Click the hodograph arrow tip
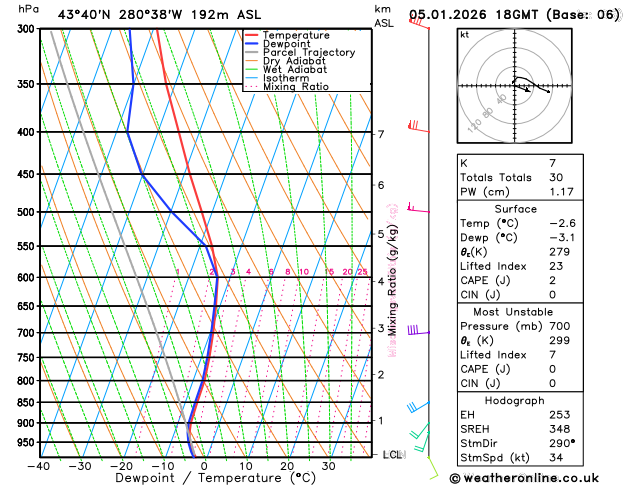Image resolution: width=629 pixels, height=486 pixels. pos(529,91)
